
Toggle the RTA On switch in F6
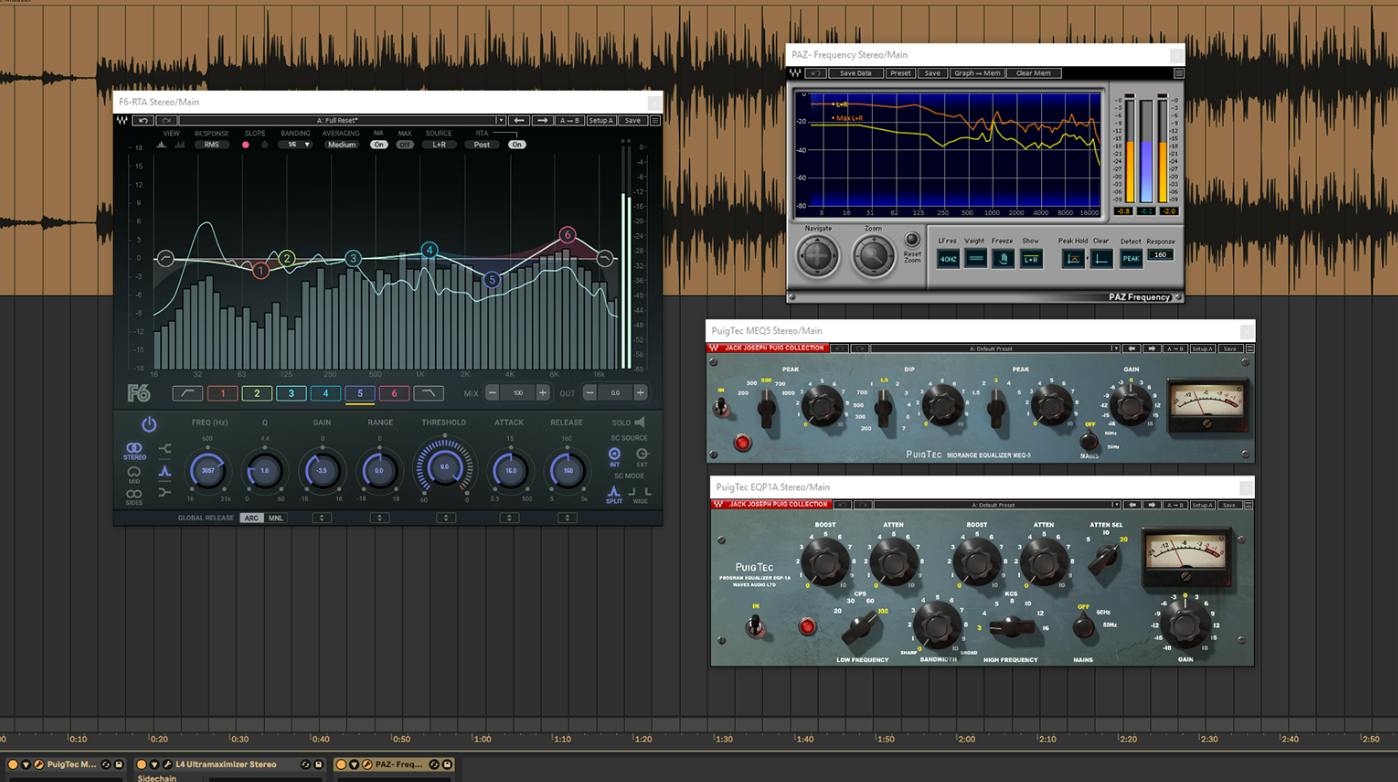click(x=517, y=144)
